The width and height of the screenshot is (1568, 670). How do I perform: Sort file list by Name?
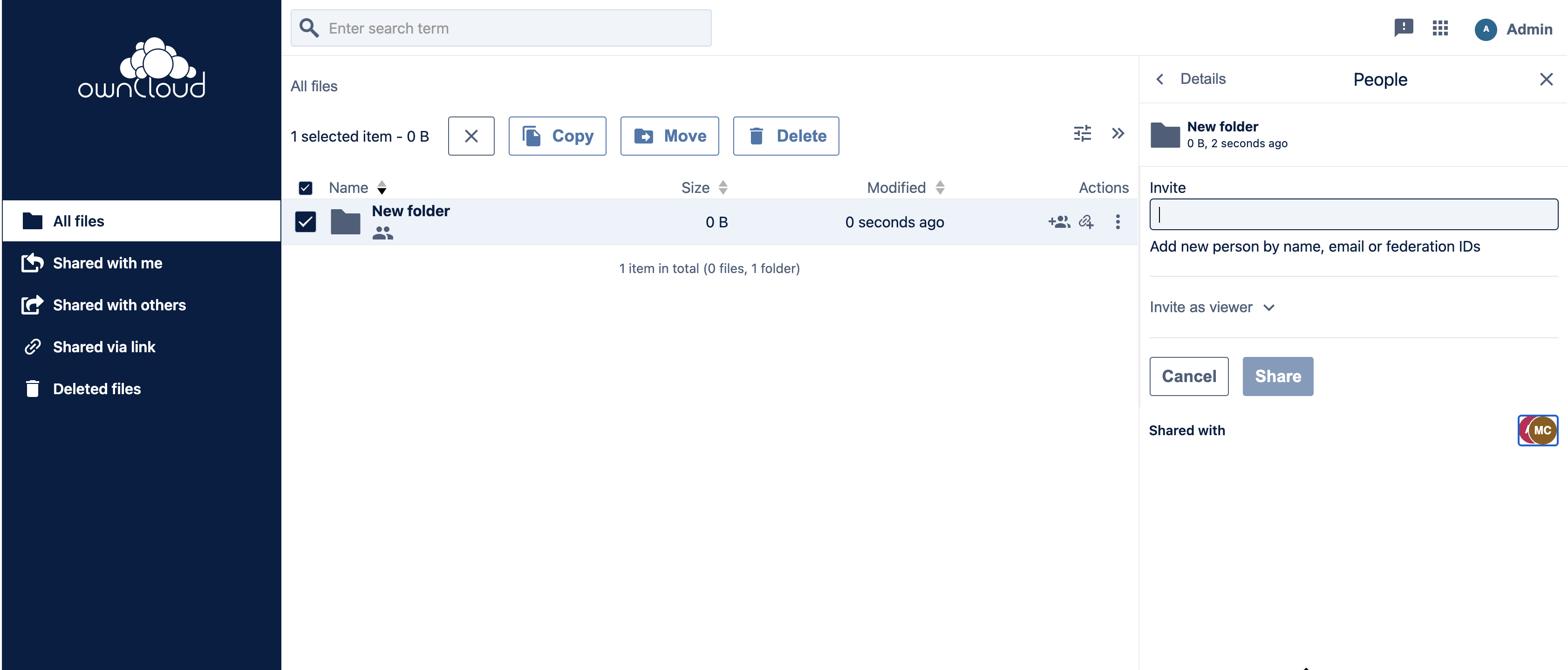pos(357,187)
